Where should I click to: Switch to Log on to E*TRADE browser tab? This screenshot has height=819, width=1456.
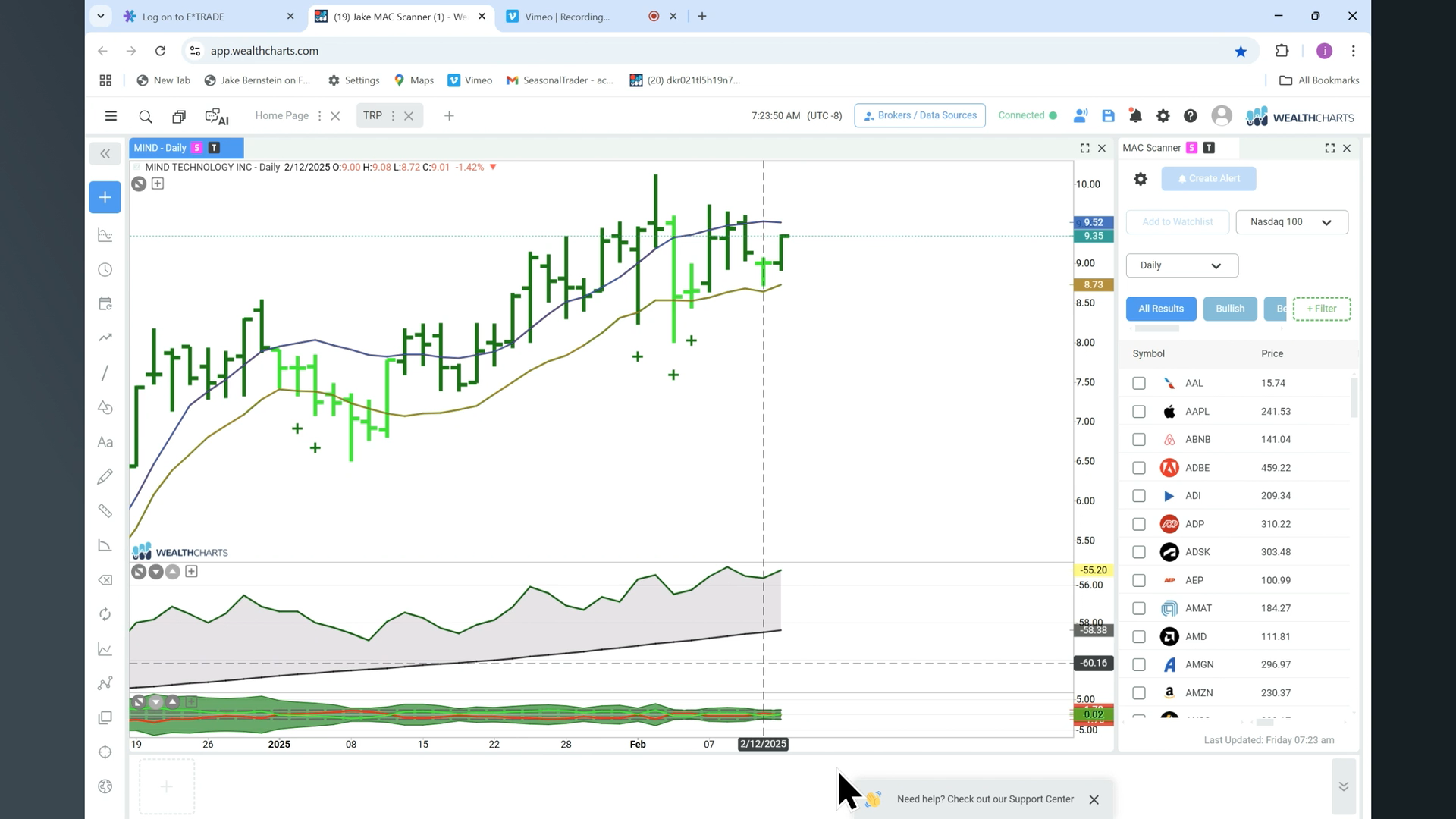coord(210,17)
